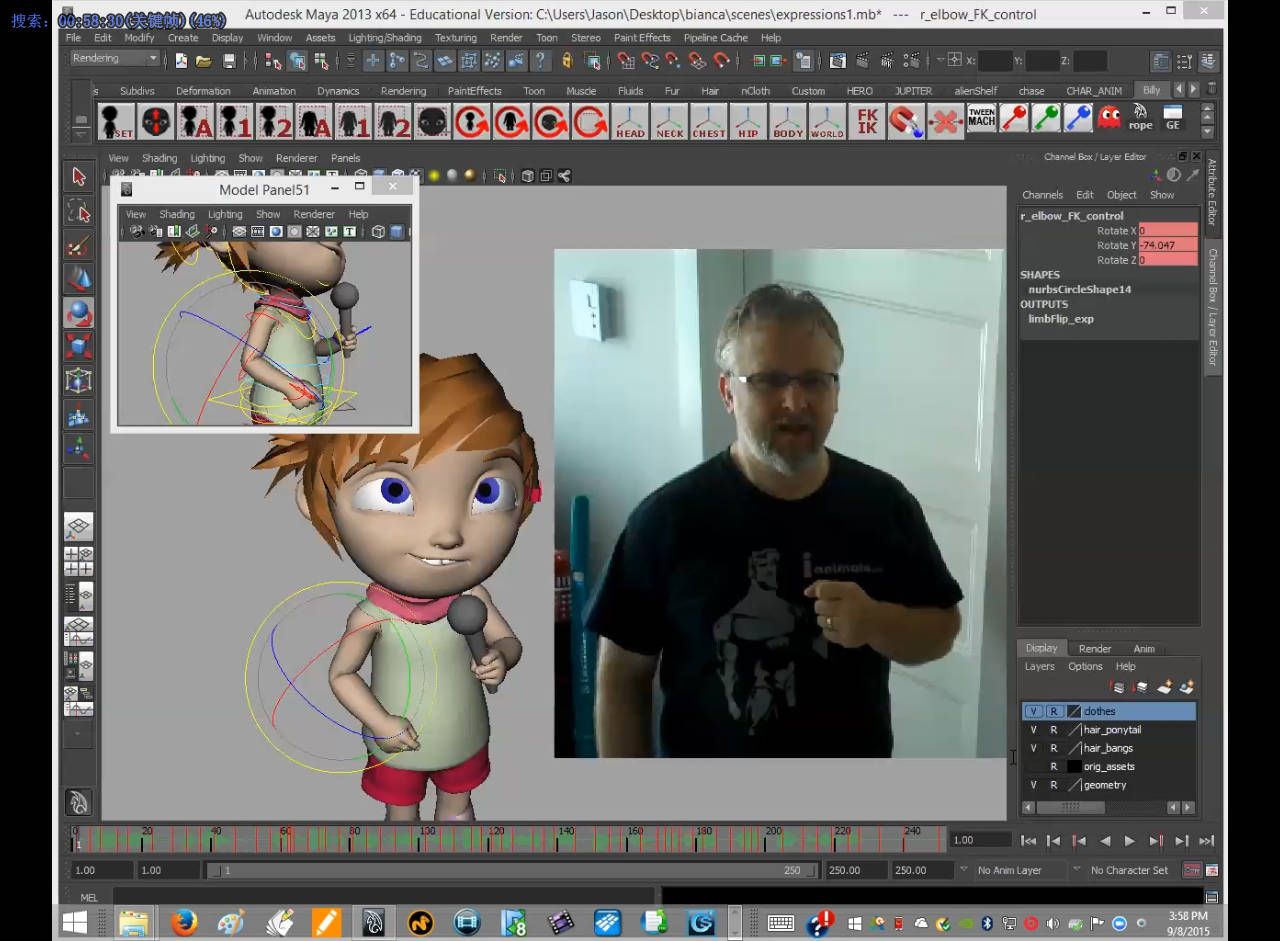Toggle visibility box of orig_assets layer
1280x941 pixels.
(x=1034, y=767)
